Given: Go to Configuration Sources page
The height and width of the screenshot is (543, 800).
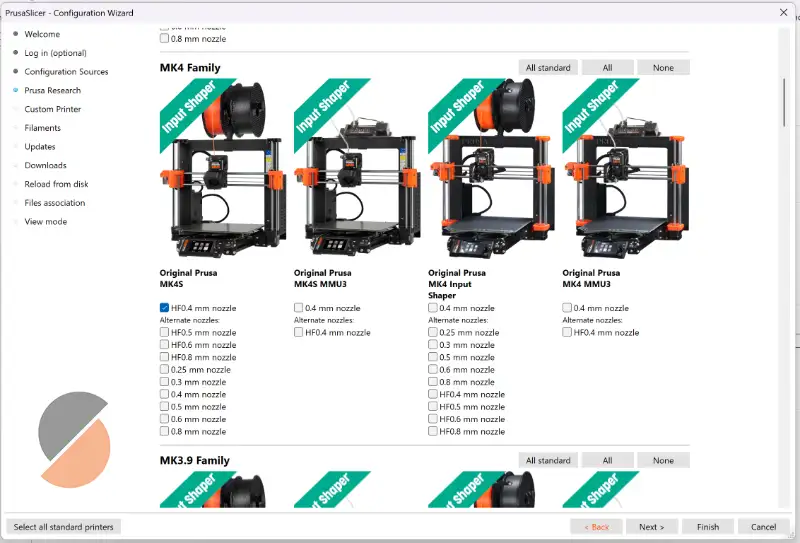Looking at the screenshot, I should [66, 71].
